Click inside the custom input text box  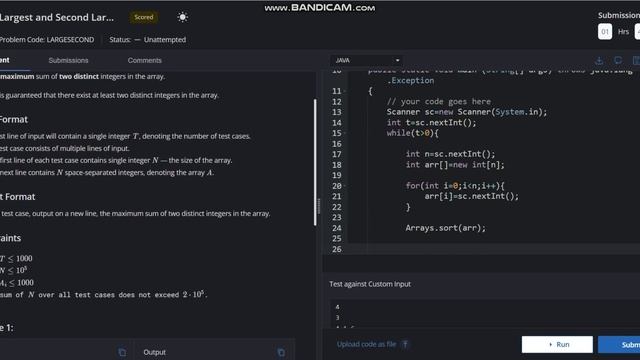(484, 313)
